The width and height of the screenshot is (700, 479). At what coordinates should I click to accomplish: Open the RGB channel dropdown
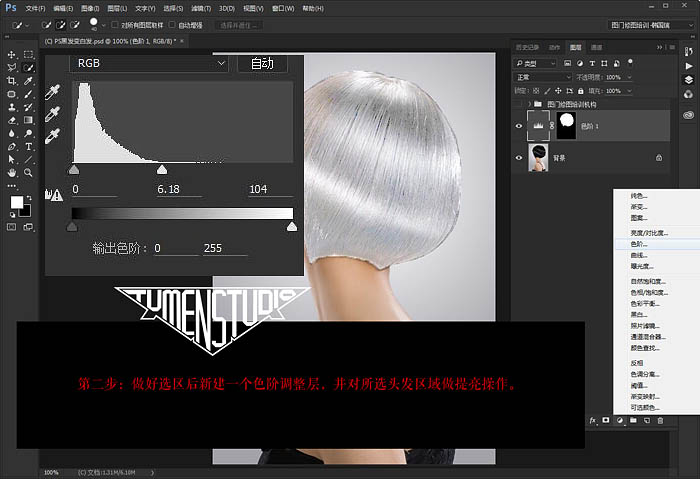click(149, 63)
